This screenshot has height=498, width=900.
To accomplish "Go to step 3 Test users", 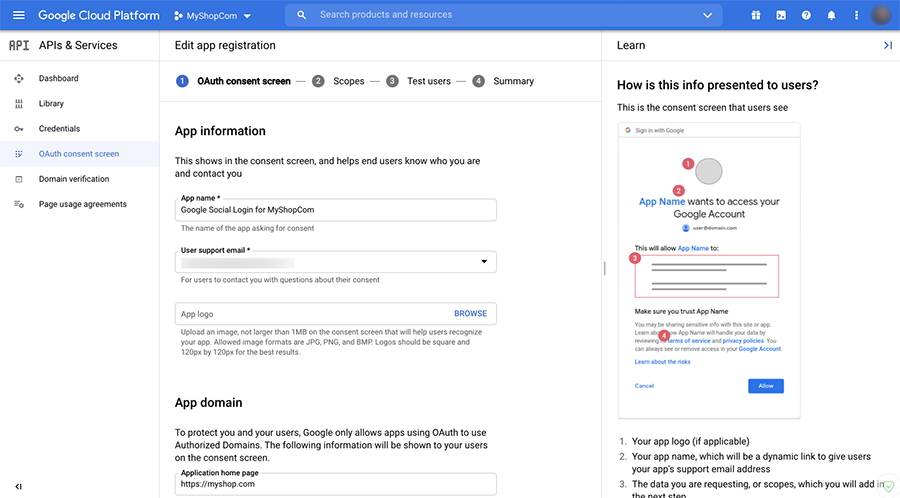I will tap(418, 81).
